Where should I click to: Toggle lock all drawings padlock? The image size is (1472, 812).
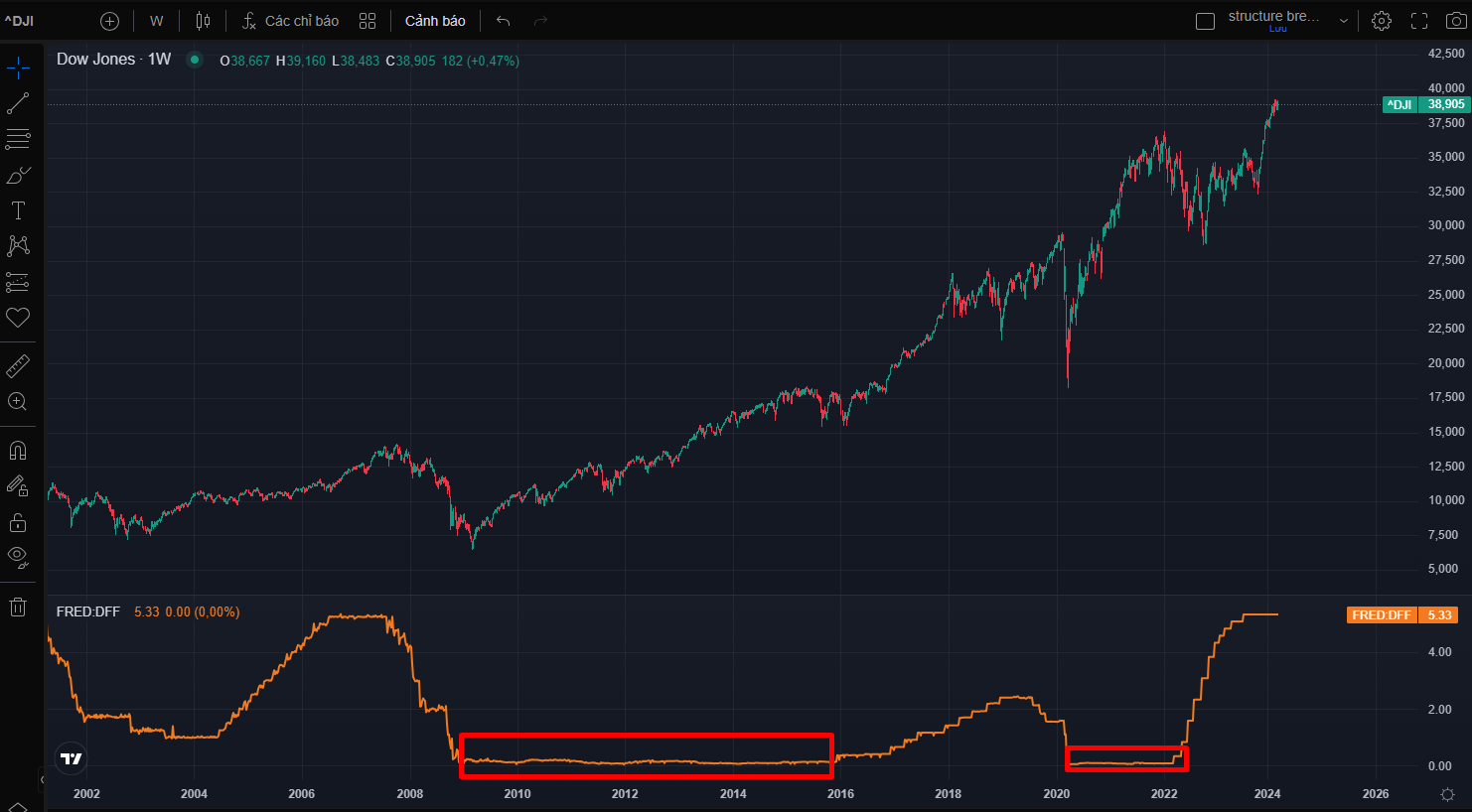18,522
